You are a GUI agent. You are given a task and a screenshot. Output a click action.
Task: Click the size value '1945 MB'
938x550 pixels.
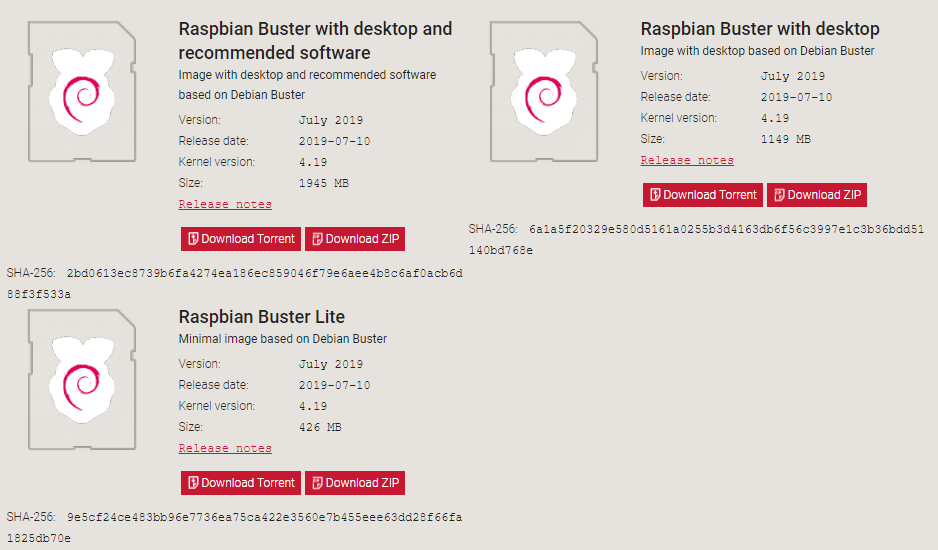pos(324,183)
